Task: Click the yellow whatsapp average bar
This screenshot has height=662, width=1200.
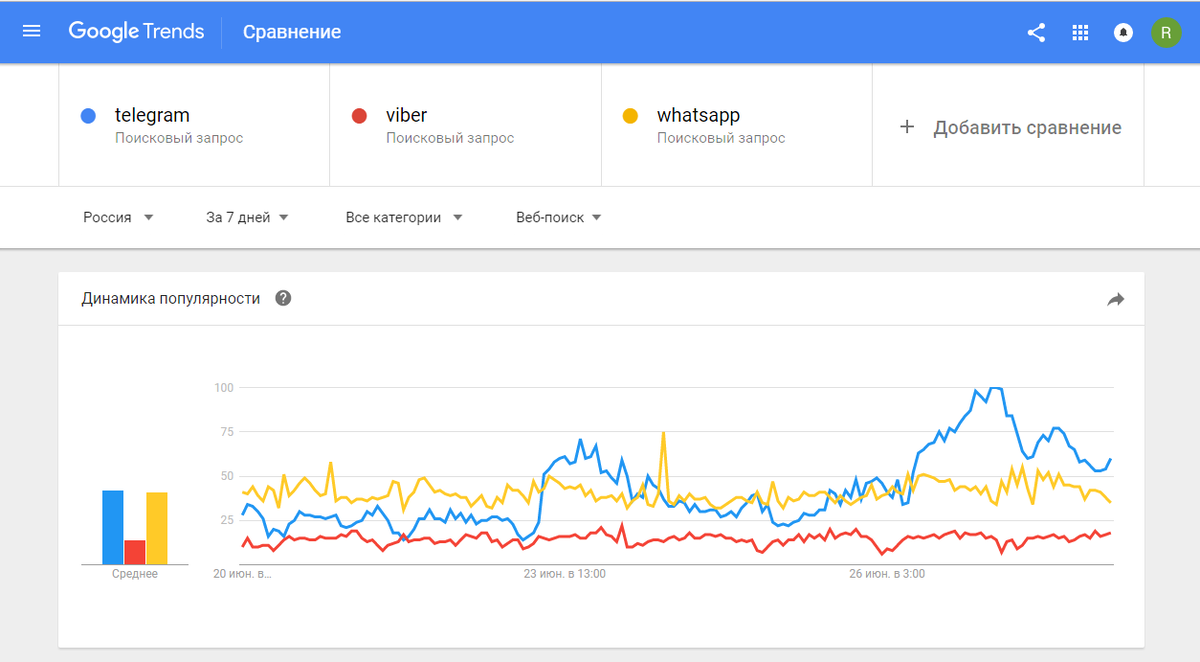Action: pyautogui.click(x=157, y=528)
